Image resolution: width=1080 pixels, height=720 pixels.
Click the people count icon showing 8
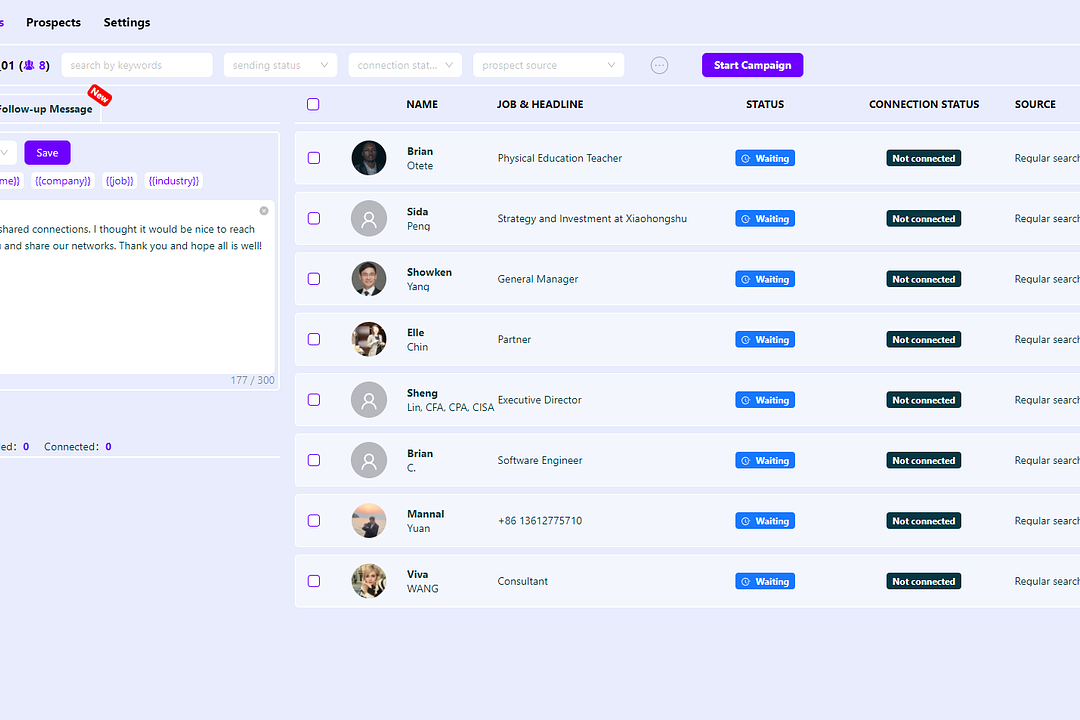point(33,64)
